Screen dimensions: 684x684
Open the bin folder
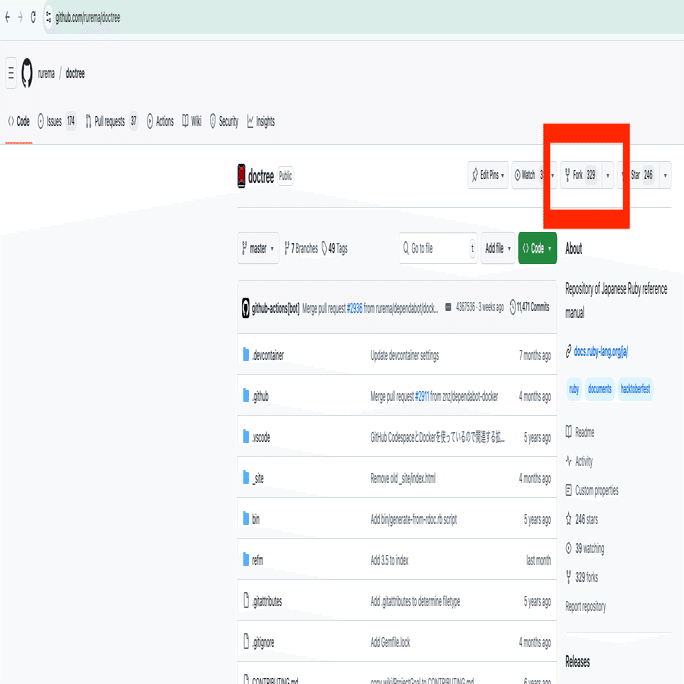(x=256, y=519)
